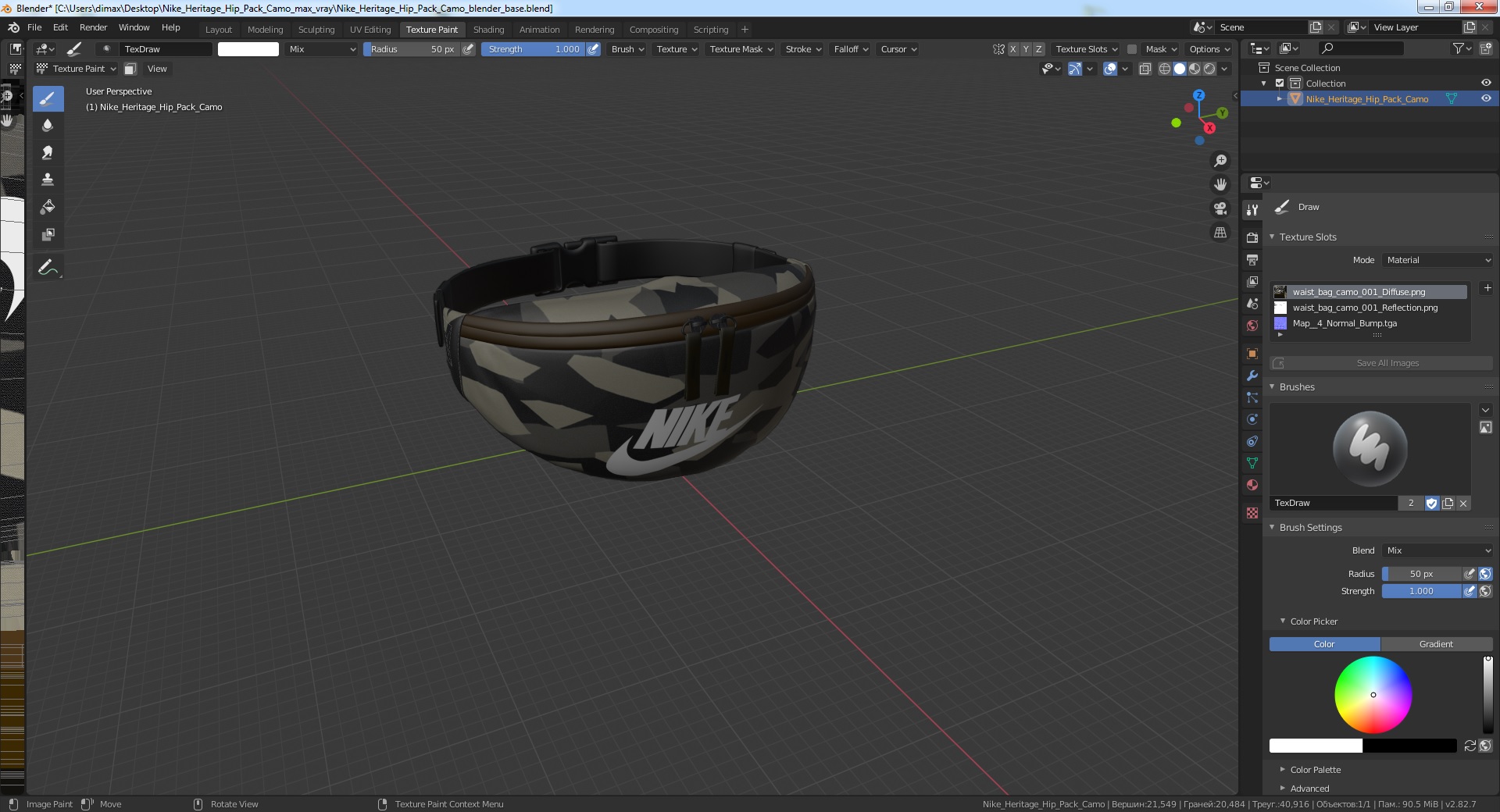1500x812 pixels.
Task: Toggle the camera view icon
Action: tap(1220, 208)
